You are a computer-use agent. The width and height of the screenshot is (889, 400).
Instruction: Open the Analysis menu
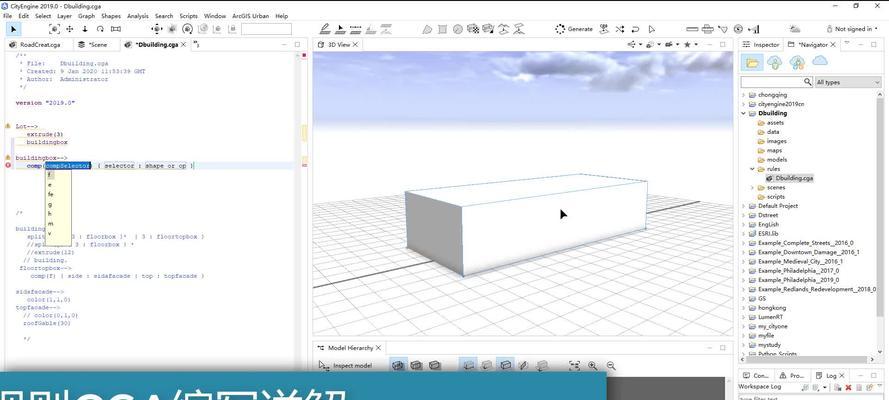point(138,16)
